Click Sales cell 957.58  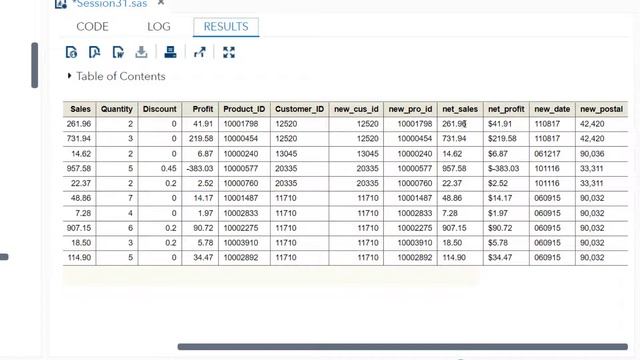[79, 168]
